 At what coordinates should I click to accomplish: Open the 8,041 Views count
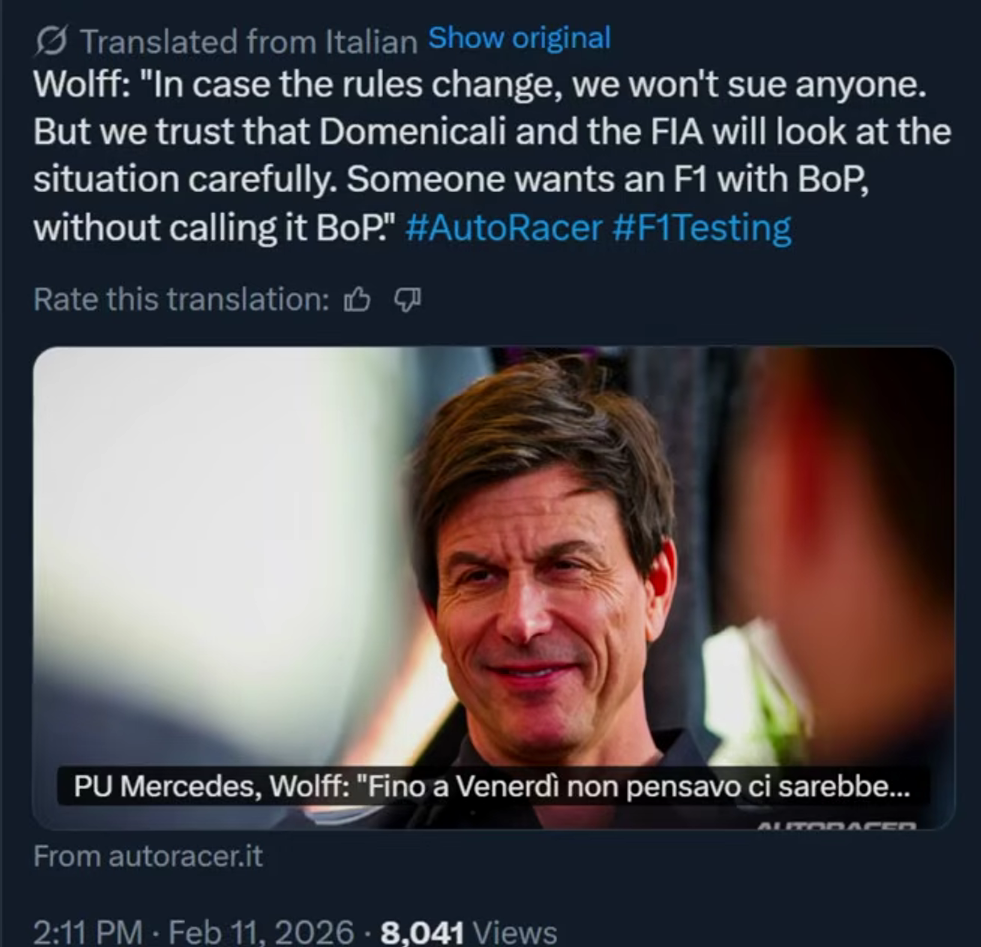pos(469,932)
